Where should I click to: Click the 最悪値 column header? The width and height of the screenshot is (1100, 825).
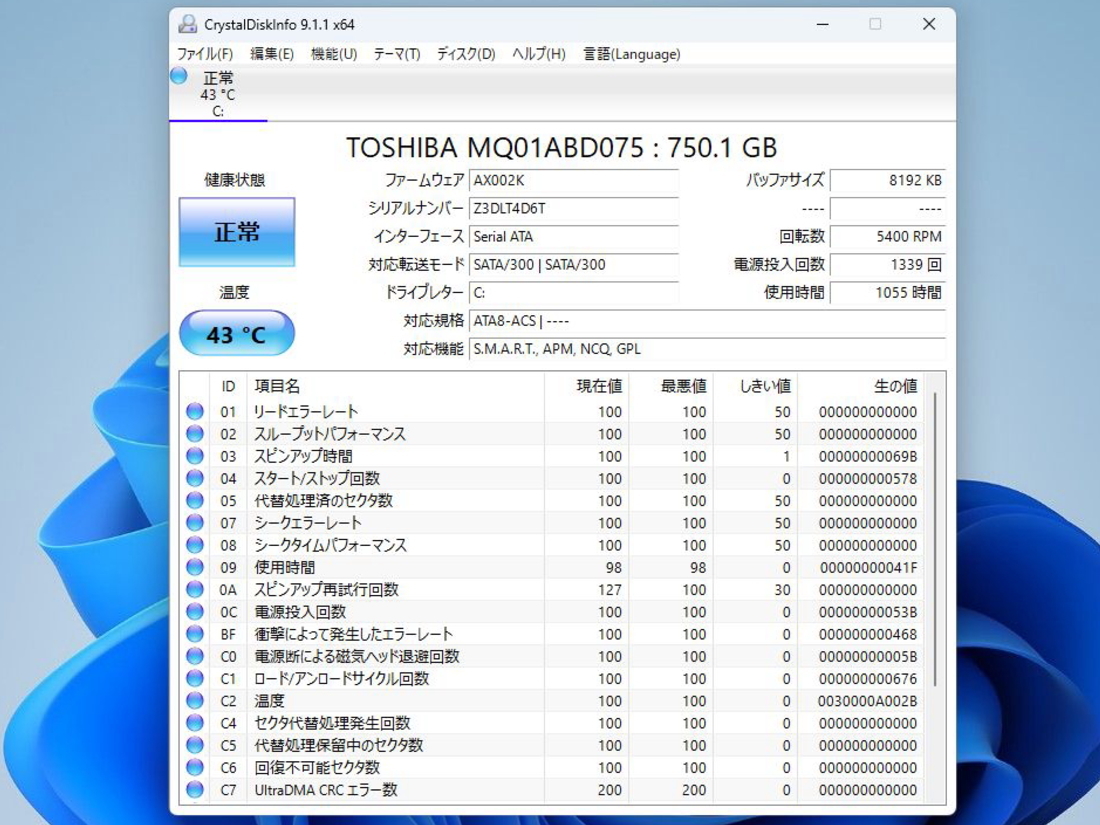(x=671, y=387)
